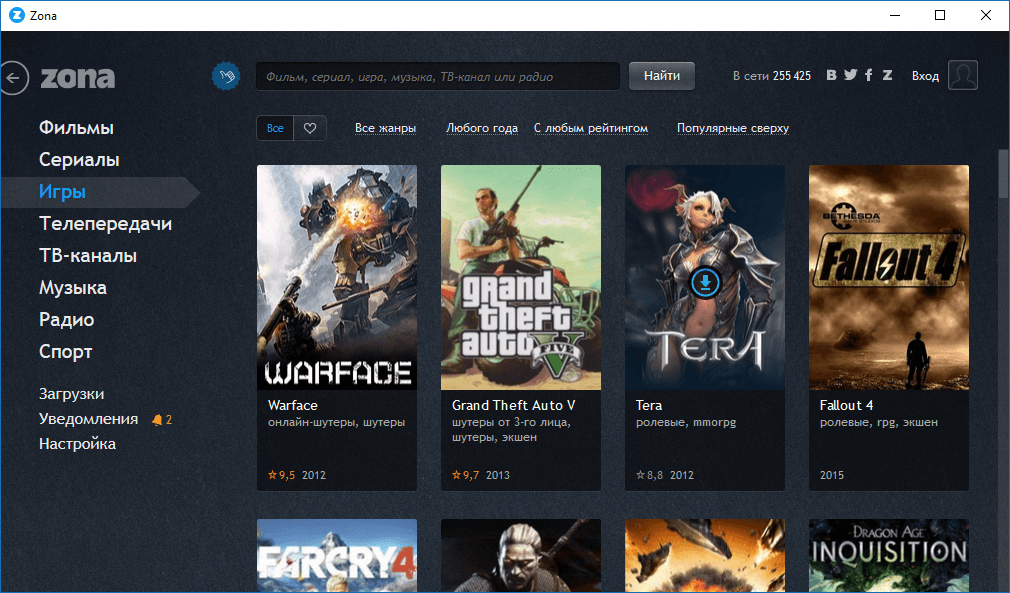Image resolution: width=1010 pixels, height=593 pixels.
Task: Click 'ролевые, mmorpg' genre text
Action: point(685,422)
